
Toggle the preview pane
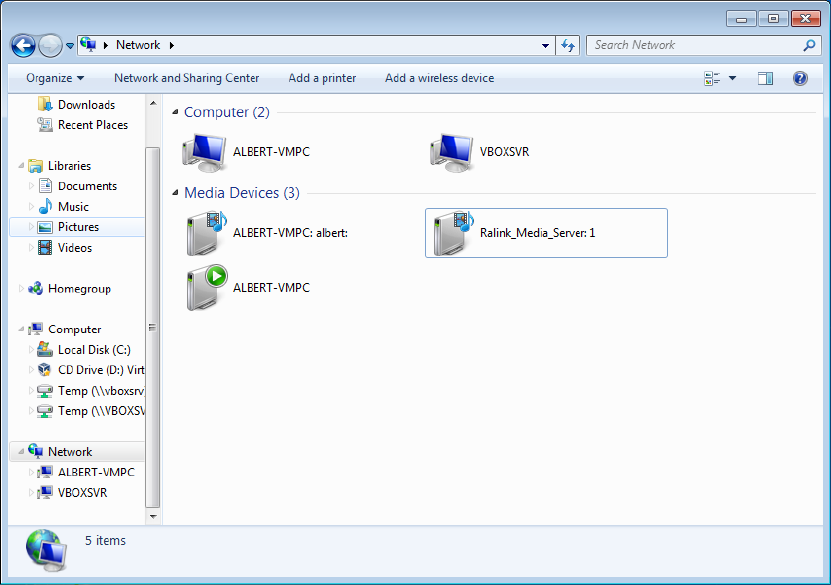click(765, 78)
